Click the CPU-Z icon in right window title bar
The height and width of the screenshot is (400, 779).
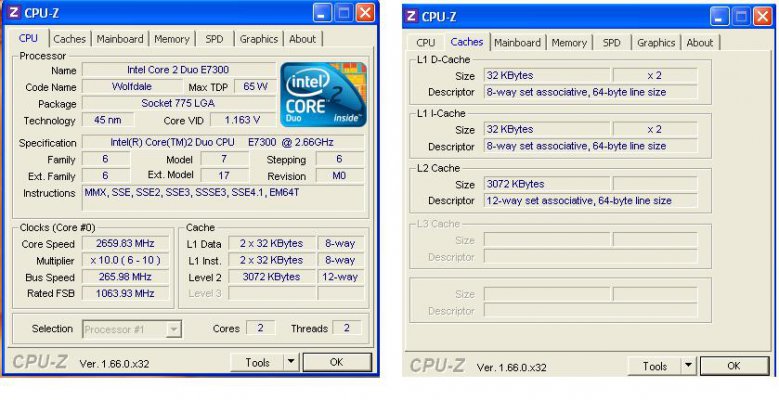[411, 16]
